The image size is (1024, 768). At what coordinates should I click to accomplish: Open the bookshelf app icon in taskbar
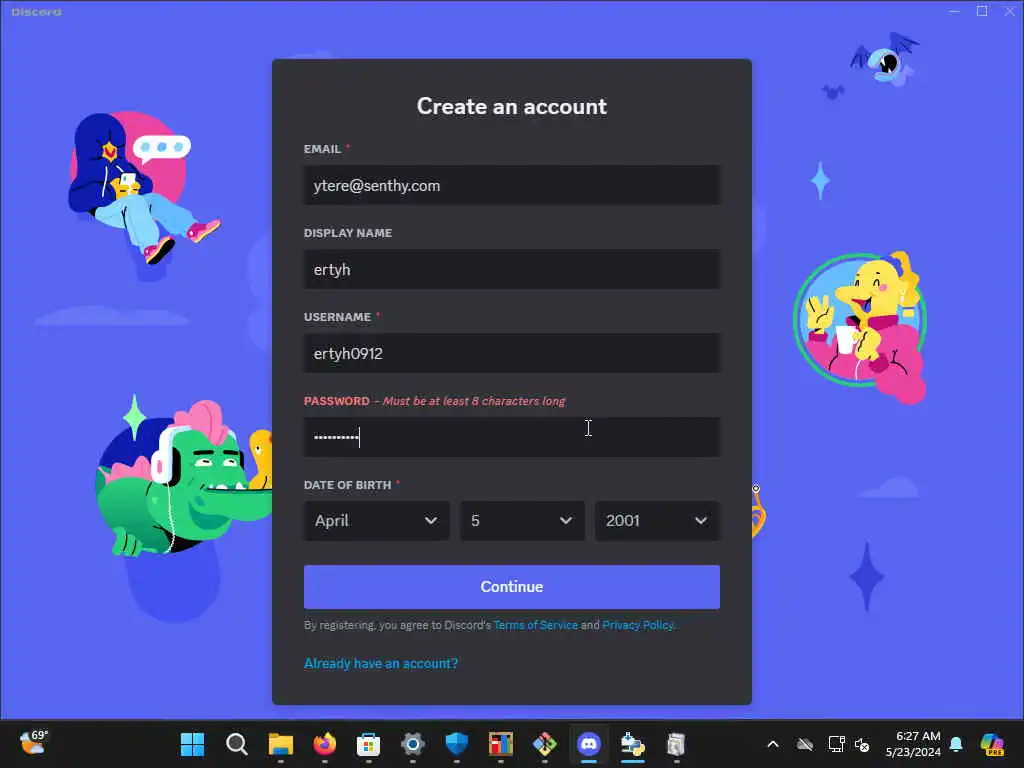click(x=501, y=744)
